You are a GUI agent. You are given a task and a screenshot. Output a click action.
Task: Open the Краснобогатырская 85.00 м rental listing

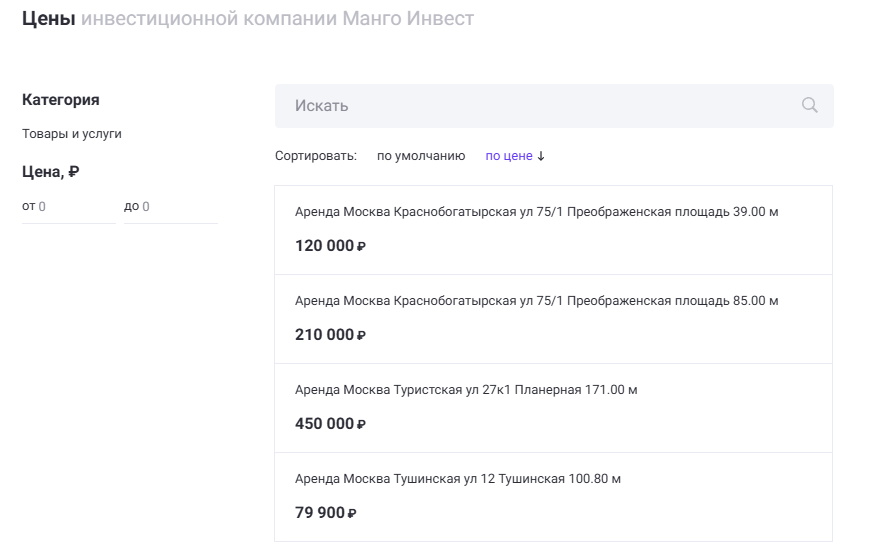(536, 301)
